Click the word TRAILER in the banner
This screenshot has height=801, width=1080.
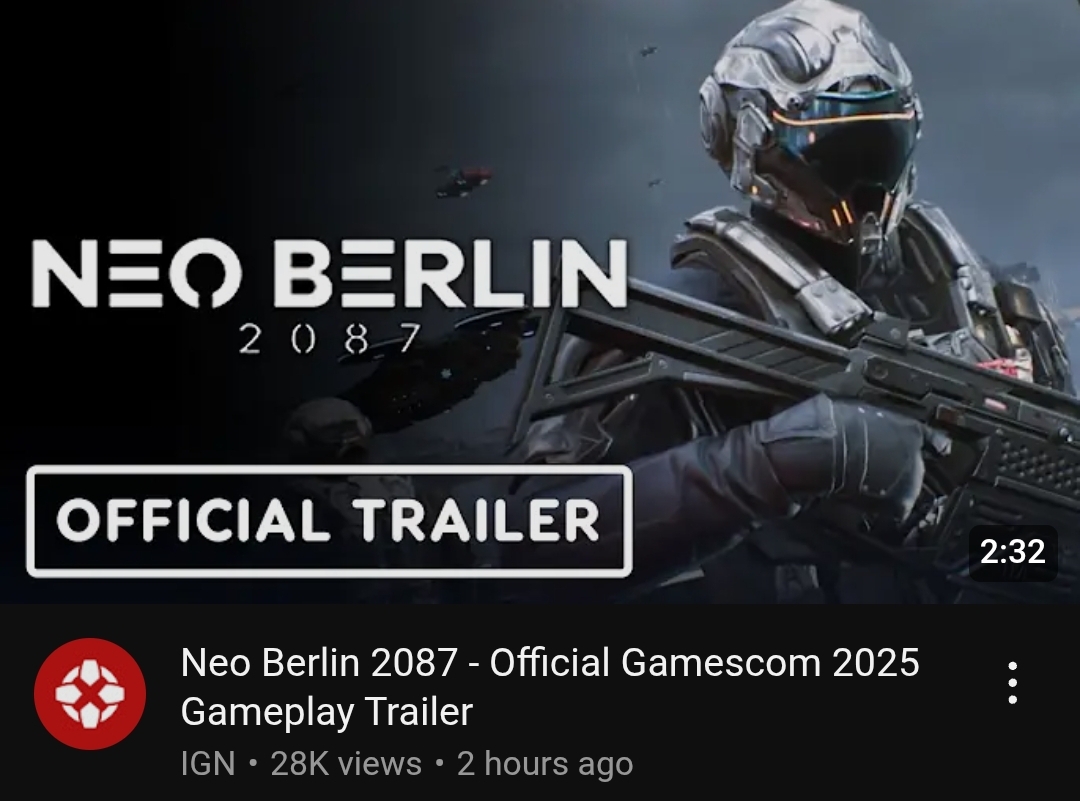(477, 520)
